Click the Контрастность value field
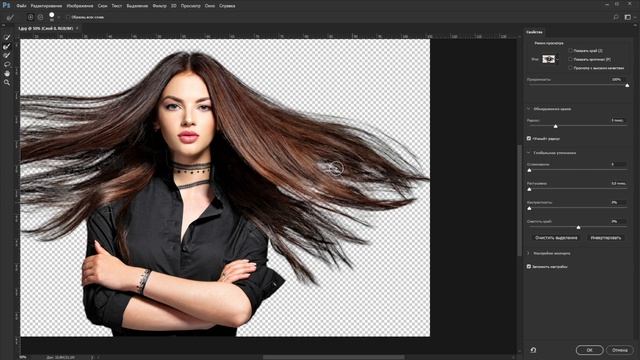The height and width of the screenshot is (360, 640). [x=618, y=202]
